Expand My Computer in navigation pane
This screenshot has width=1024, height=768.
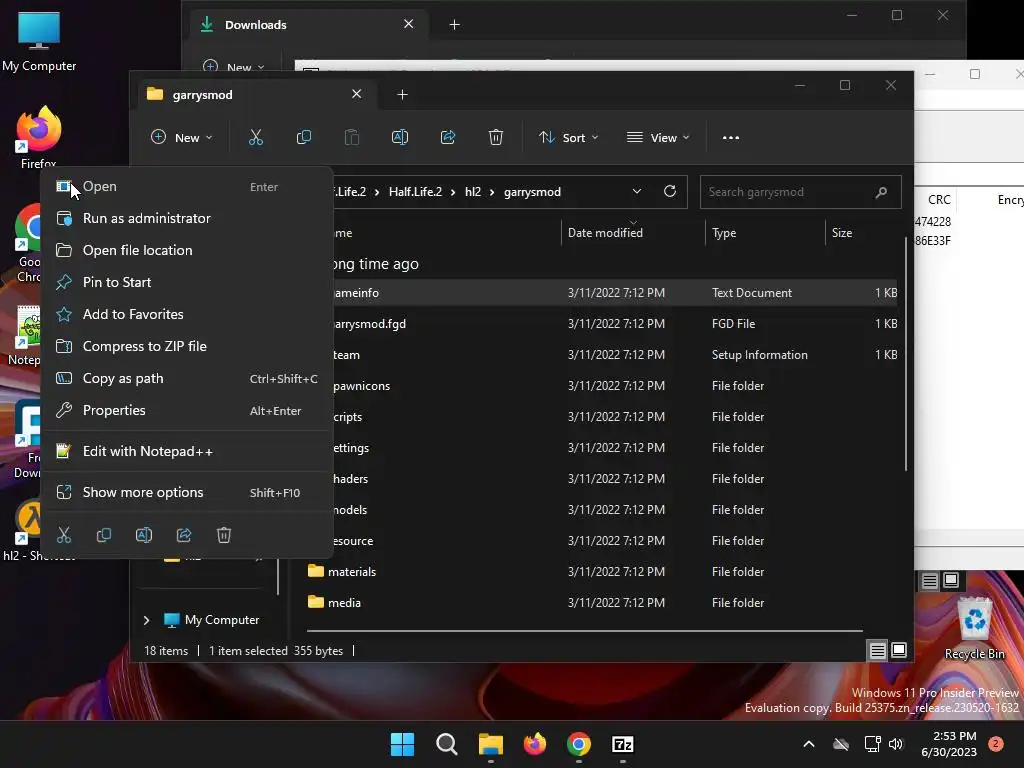click(x=146, y=620)
